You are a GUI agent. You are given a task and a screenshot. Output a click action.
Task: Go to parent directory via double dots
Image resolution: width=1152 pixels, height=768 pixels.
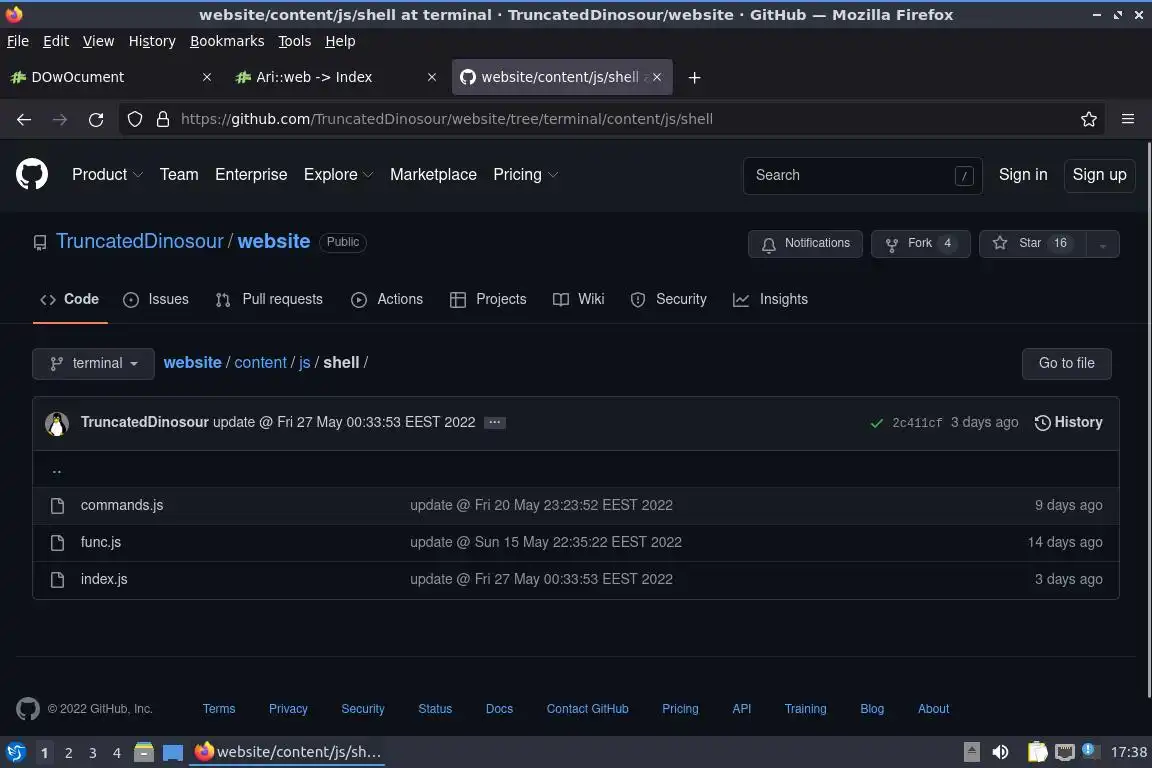(x=57, y=470)
